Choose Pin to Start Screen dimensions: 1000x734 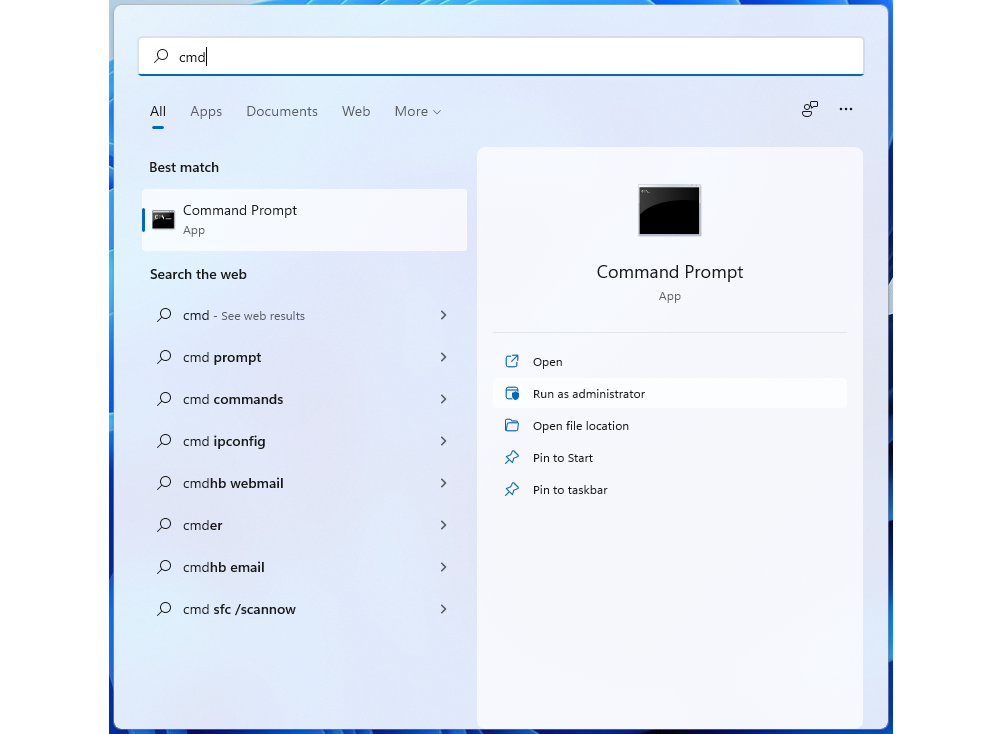[670, 457]
